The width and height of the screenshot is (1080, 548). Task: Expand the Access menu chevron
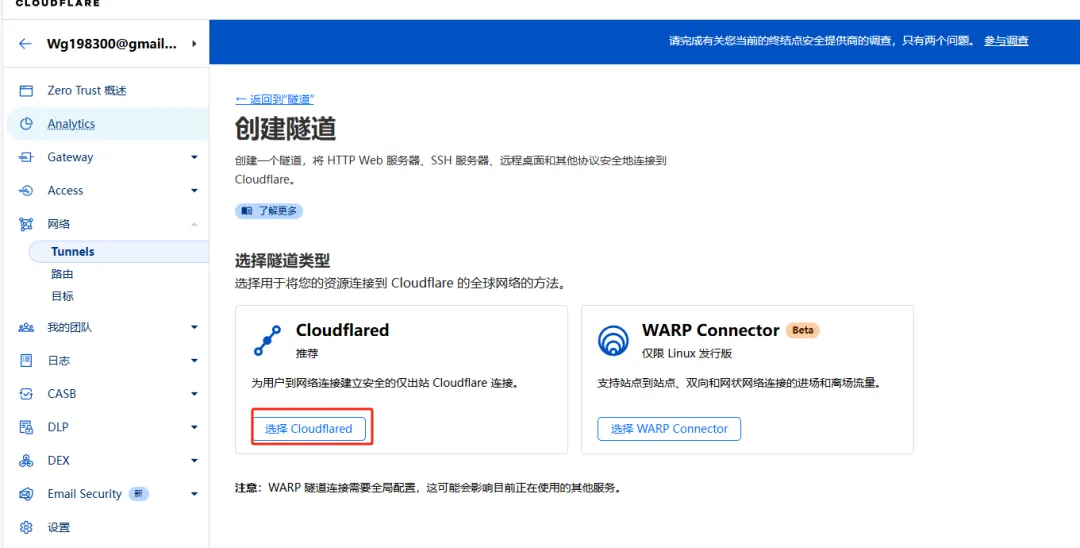point(194,191)
